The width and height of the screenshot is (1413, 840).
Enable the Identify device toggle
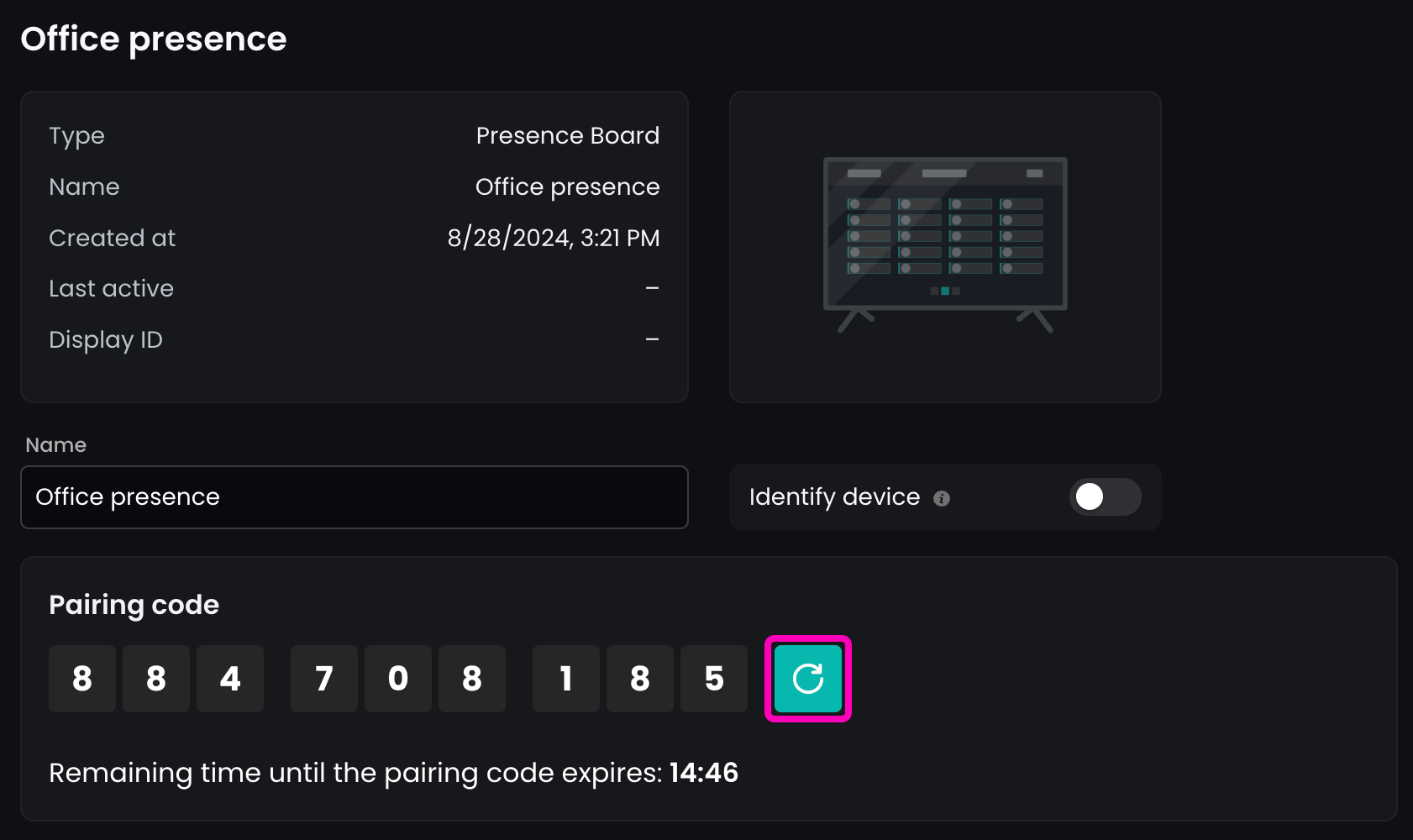click(1105, 497)
